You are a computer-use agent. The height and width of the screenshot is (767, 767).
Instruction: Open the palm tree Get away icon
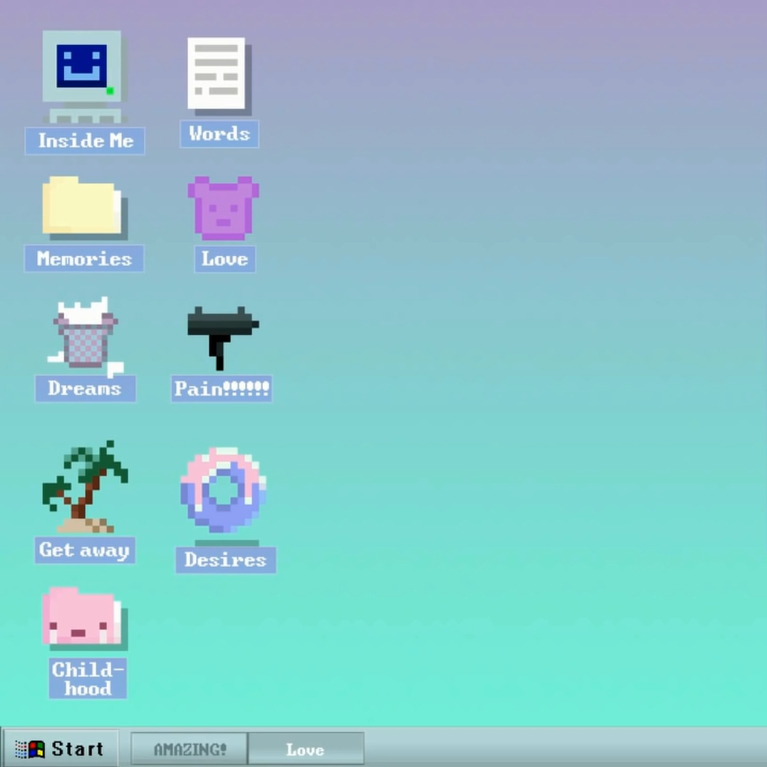(x=85, y=486)
